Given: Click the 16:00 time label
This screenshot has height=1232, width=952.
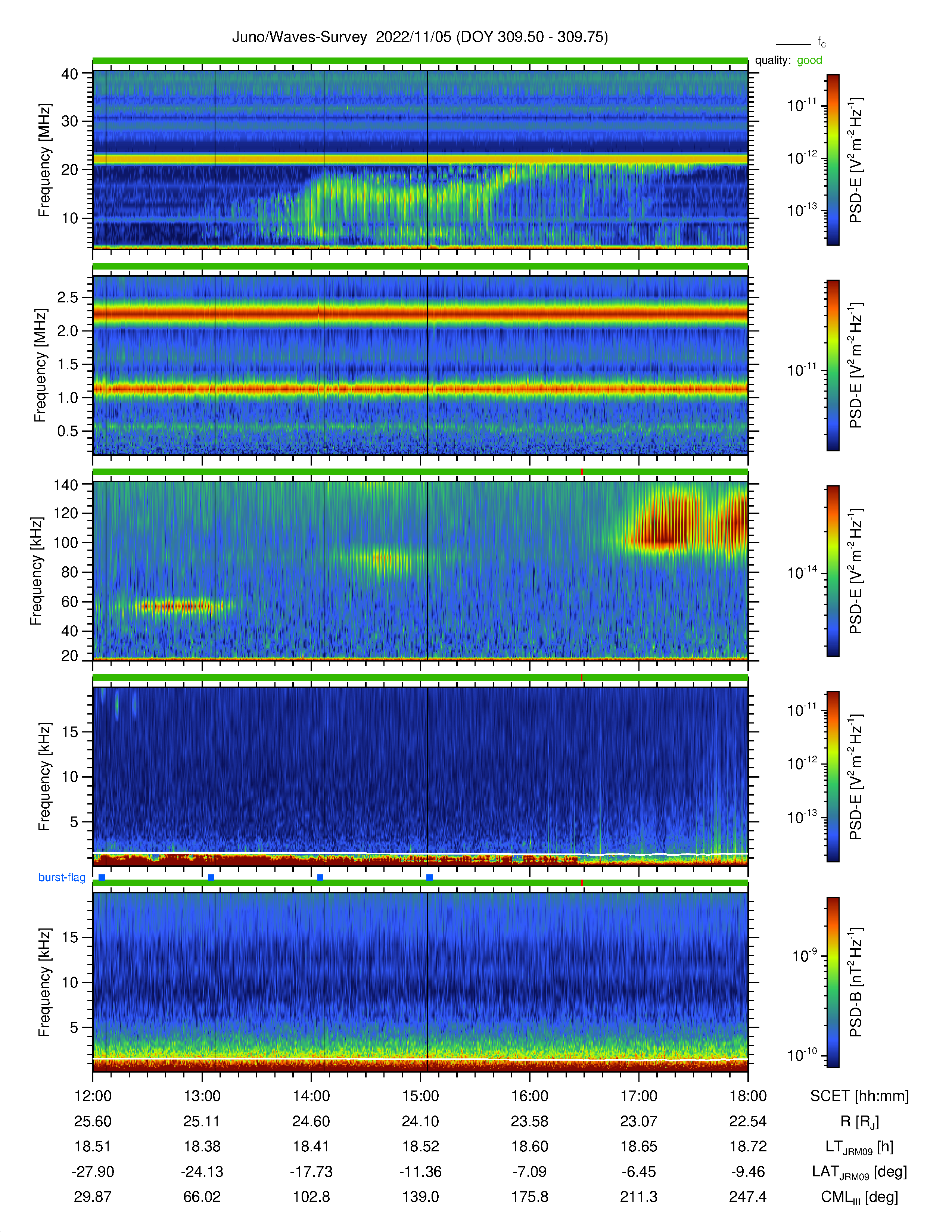Looking at the screenshot, I should pos(530,1095).
